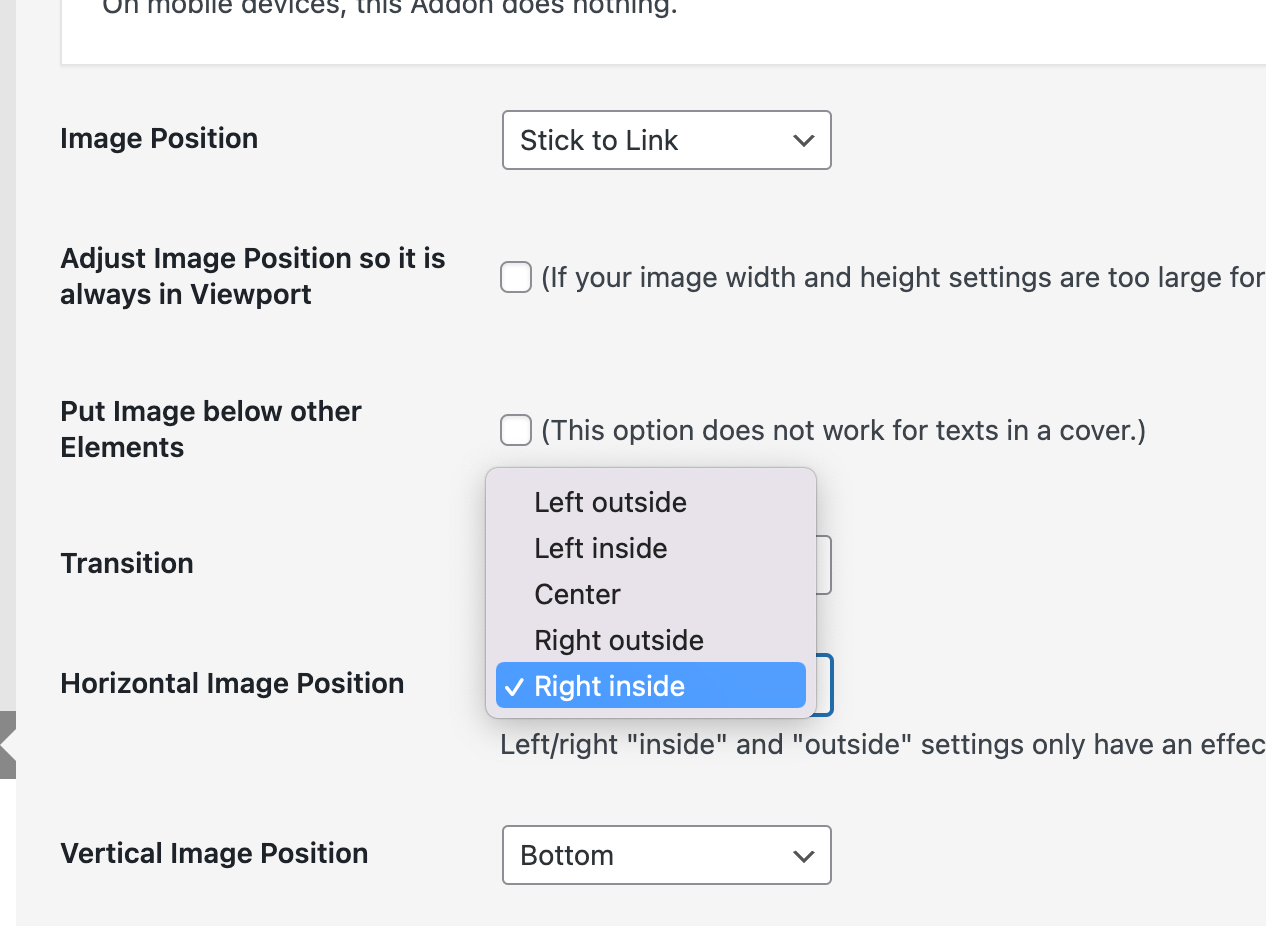Click the 'Vertical Image Position' label text
This screenshot has height=926, width=1266.
point(214,853)
